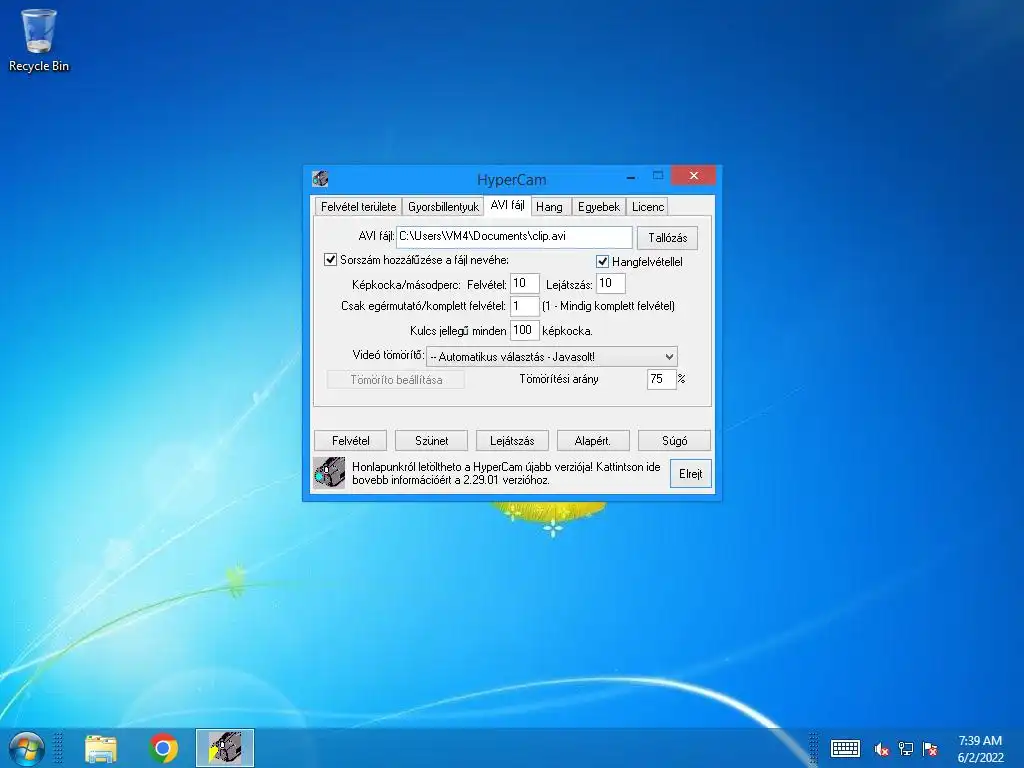Open the Egyebek tab
Viewport: 1024px width, 768px height.
tap(599, 206)
